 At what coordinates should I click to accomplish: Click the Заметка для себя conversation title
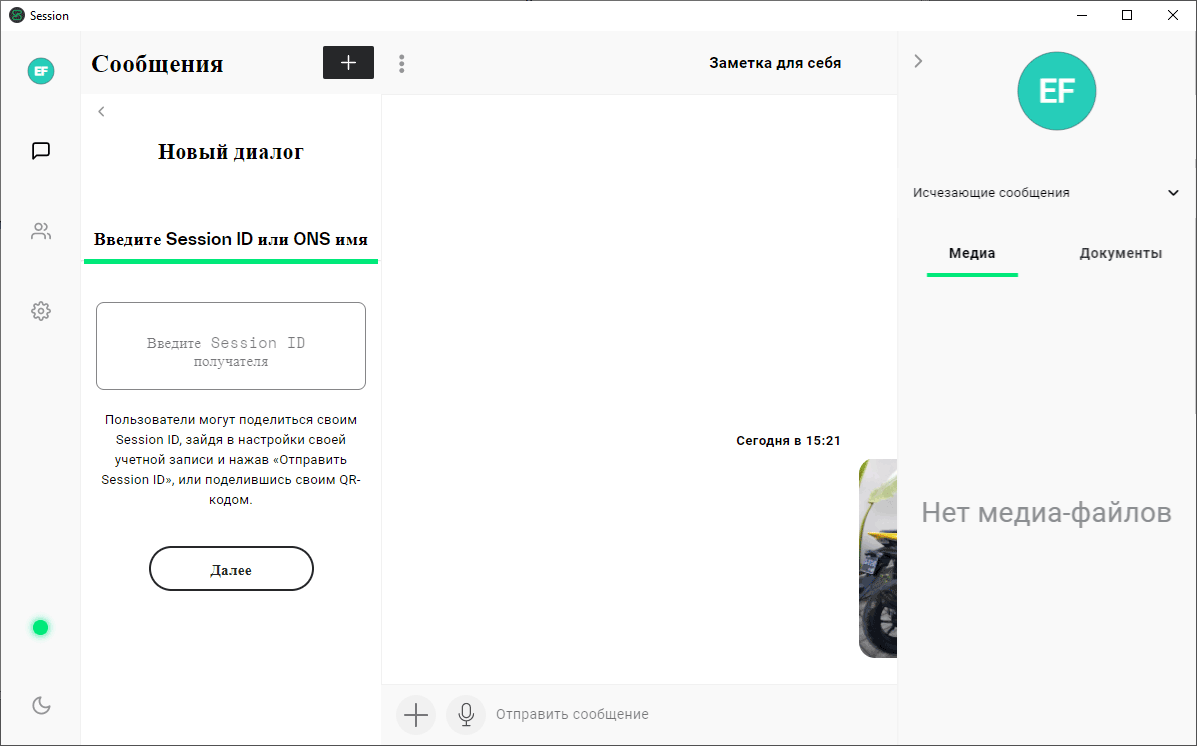point(775,63)
